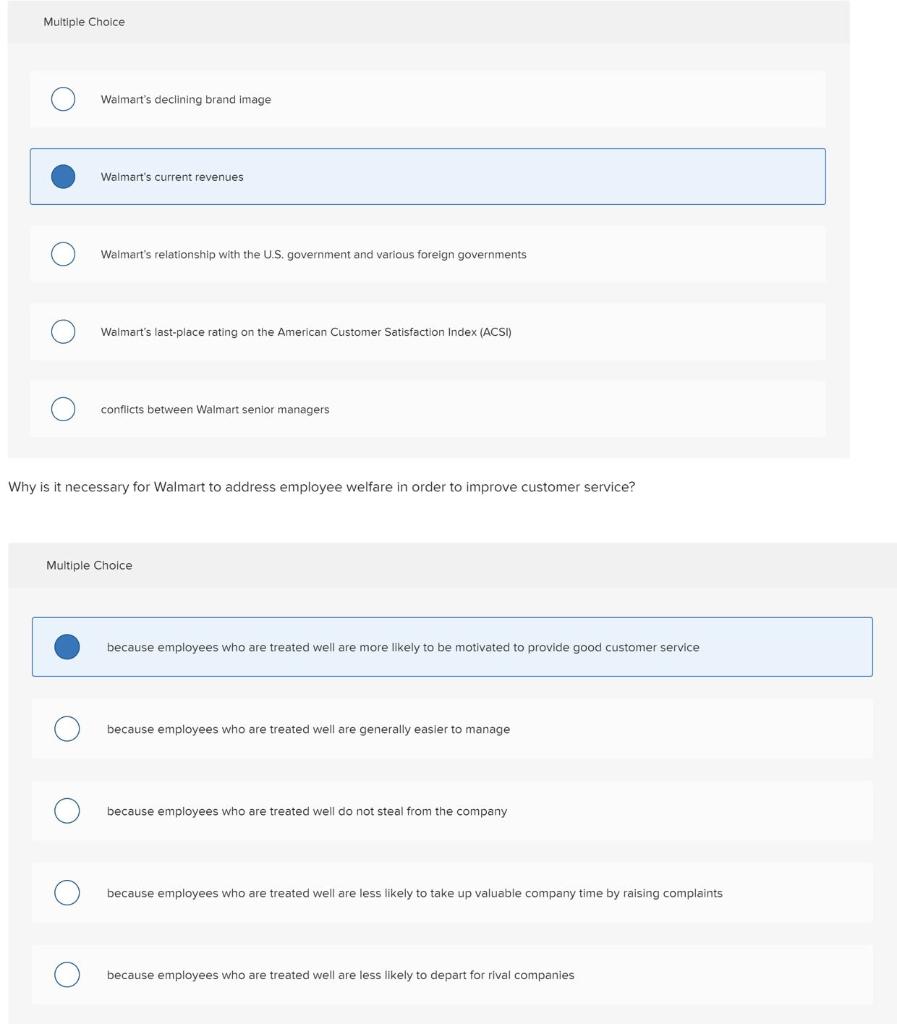Click the answer text "generally easier to manage"

(308, 730)
